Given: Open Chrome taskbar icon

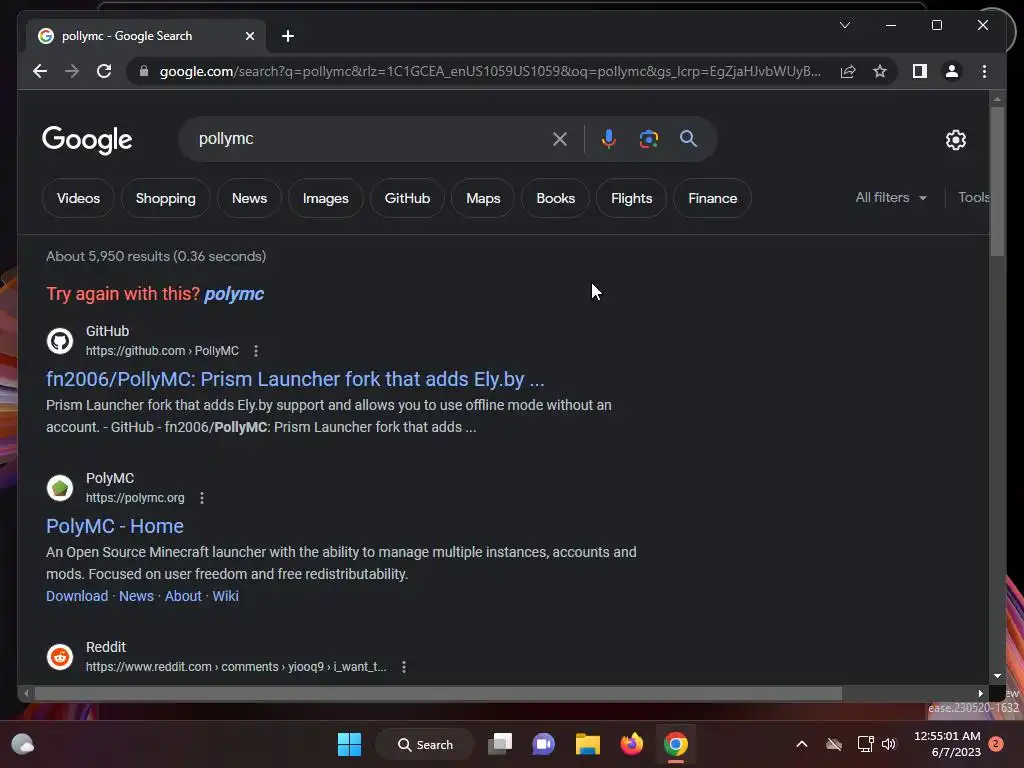Looking at the screenshot, I should 676,744.
